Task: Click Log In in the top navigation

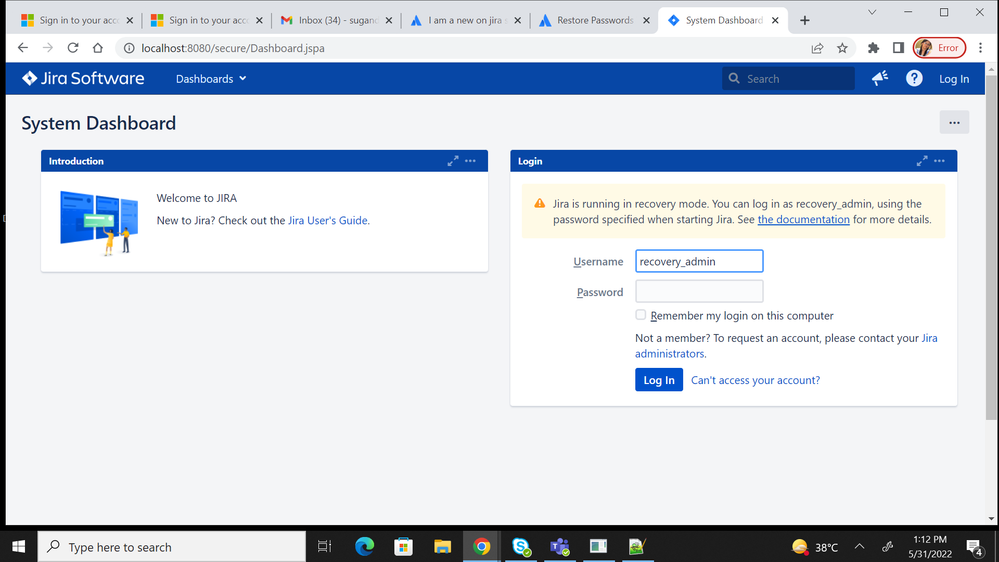Action: [954, 79]
